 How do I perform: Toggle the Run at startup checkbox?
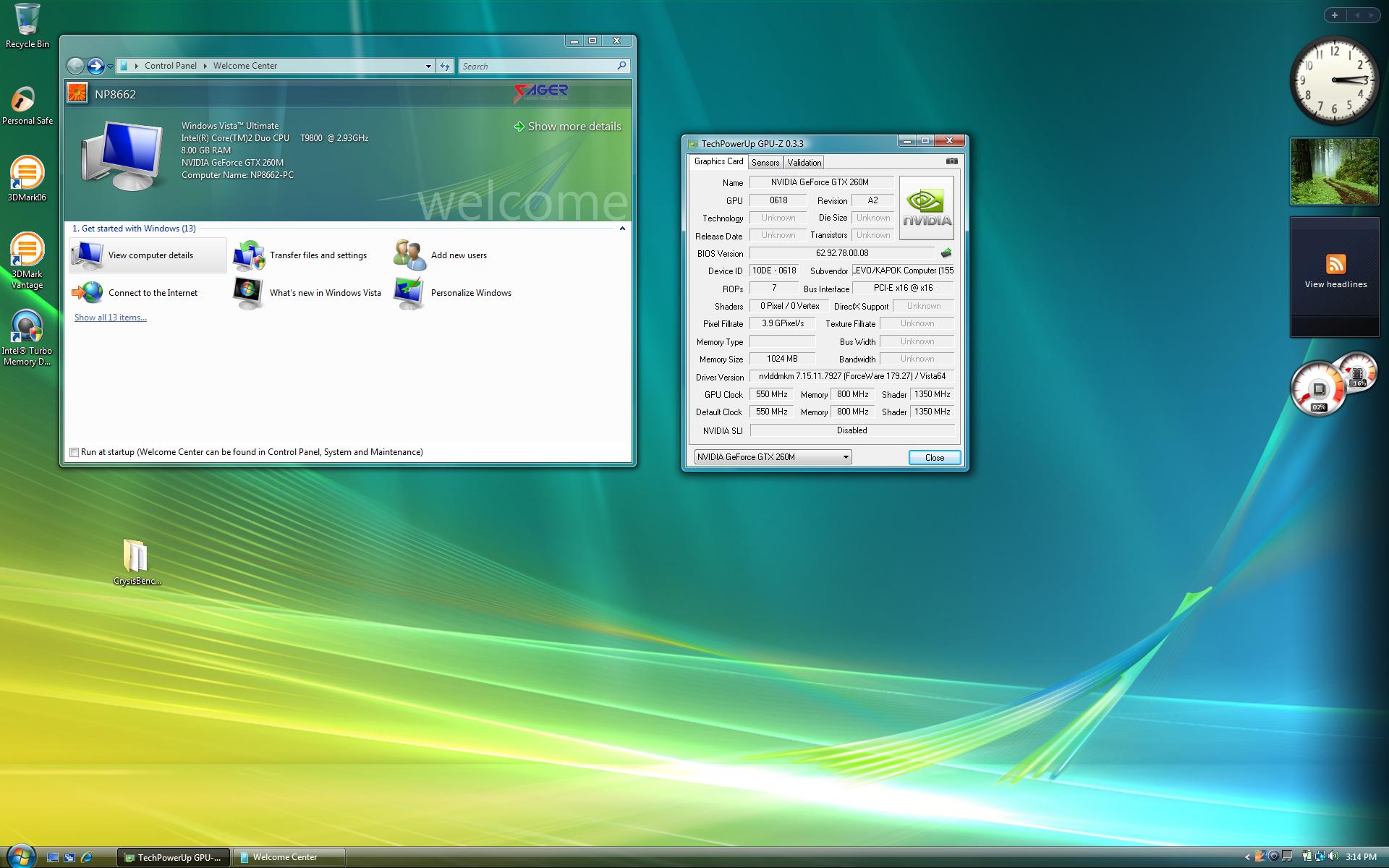pos(74,452)
